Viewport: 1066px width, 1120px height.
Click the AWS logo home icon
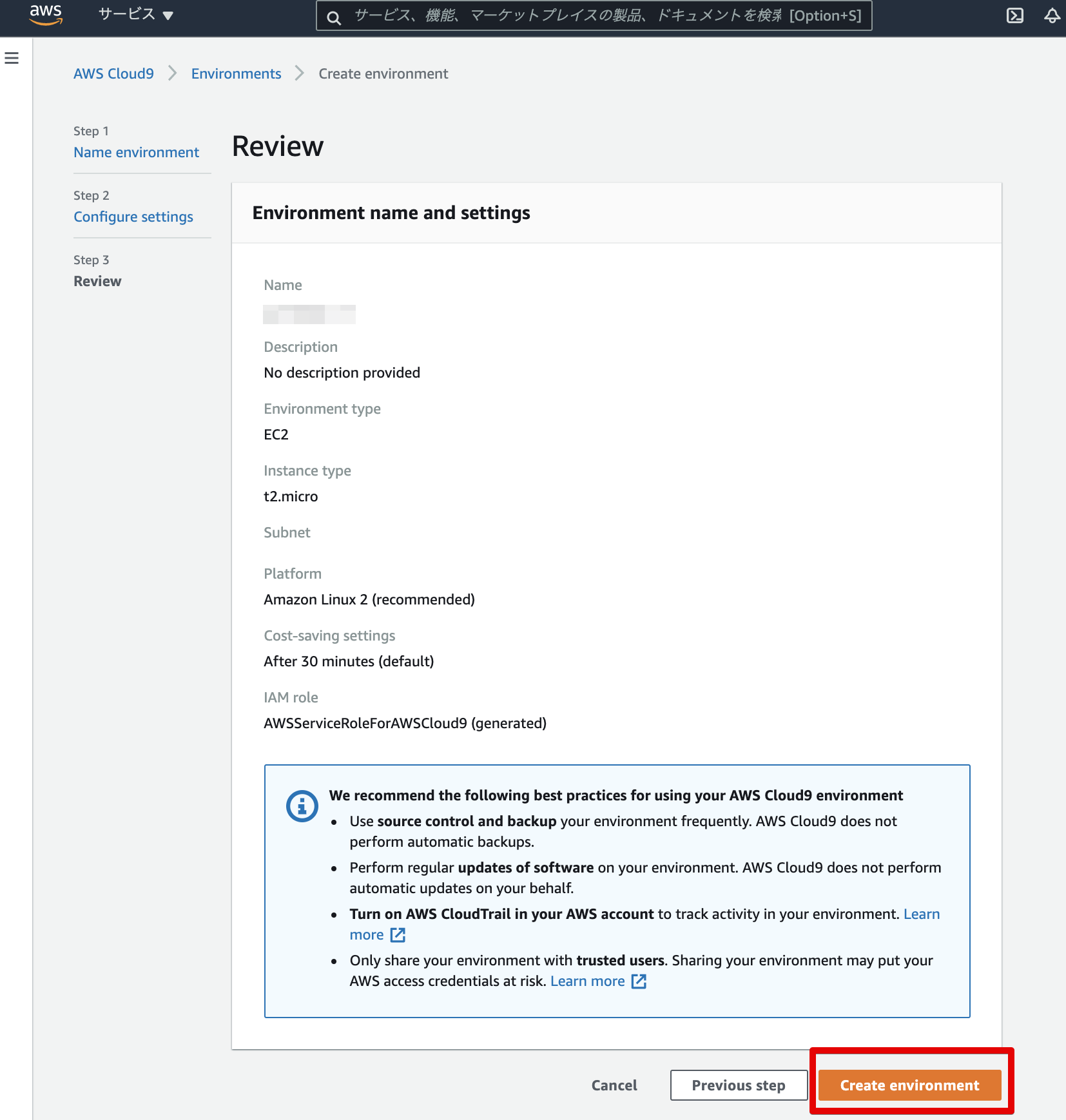click(x=46, y=15)
